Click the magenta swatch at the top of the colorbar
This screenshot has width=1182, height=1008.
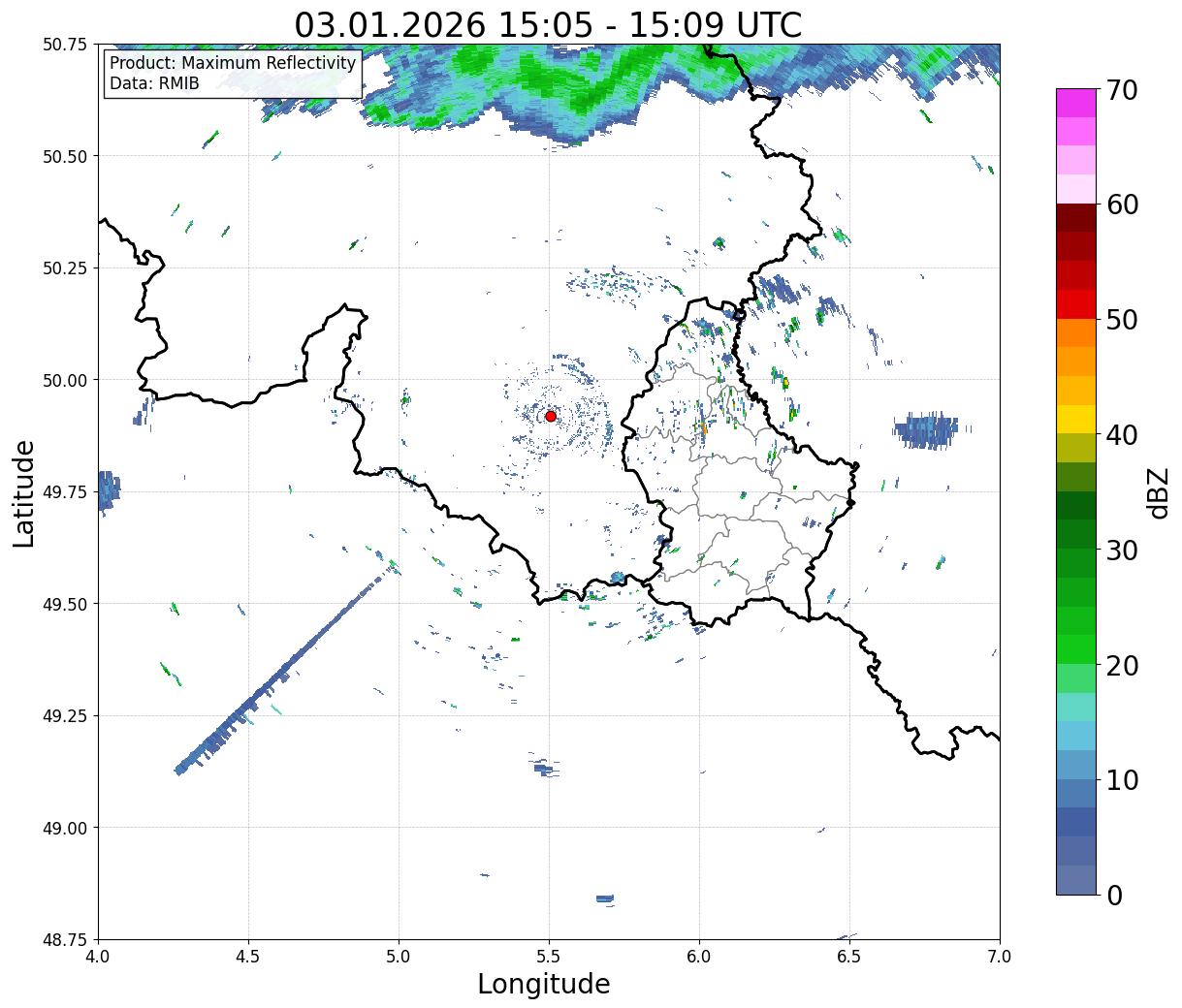[1076, 103]
